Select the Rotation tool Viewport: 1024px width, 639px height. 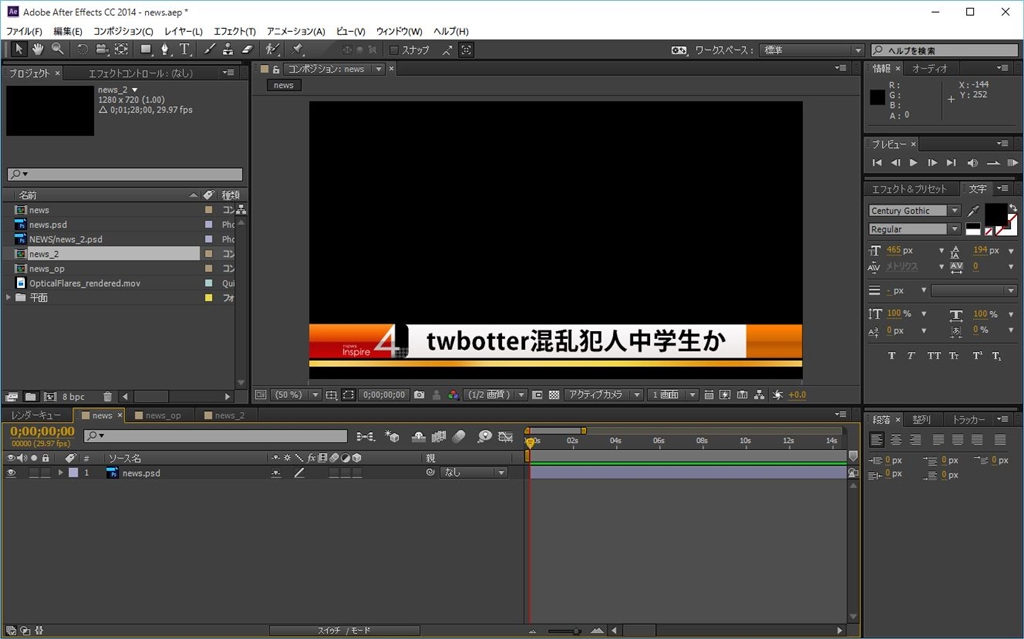(82, 49)
